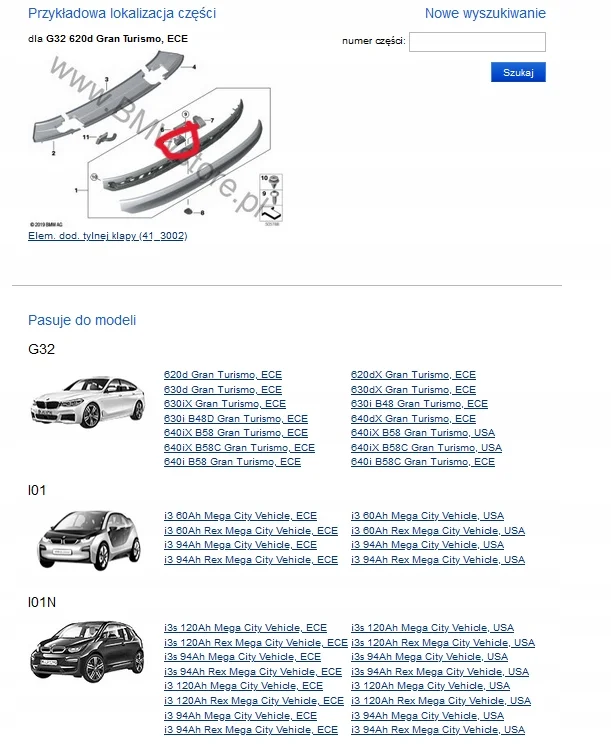The image size is (611, 749).
Task: Open Nowe wyszukiwanie link
Action: point(485,13)
